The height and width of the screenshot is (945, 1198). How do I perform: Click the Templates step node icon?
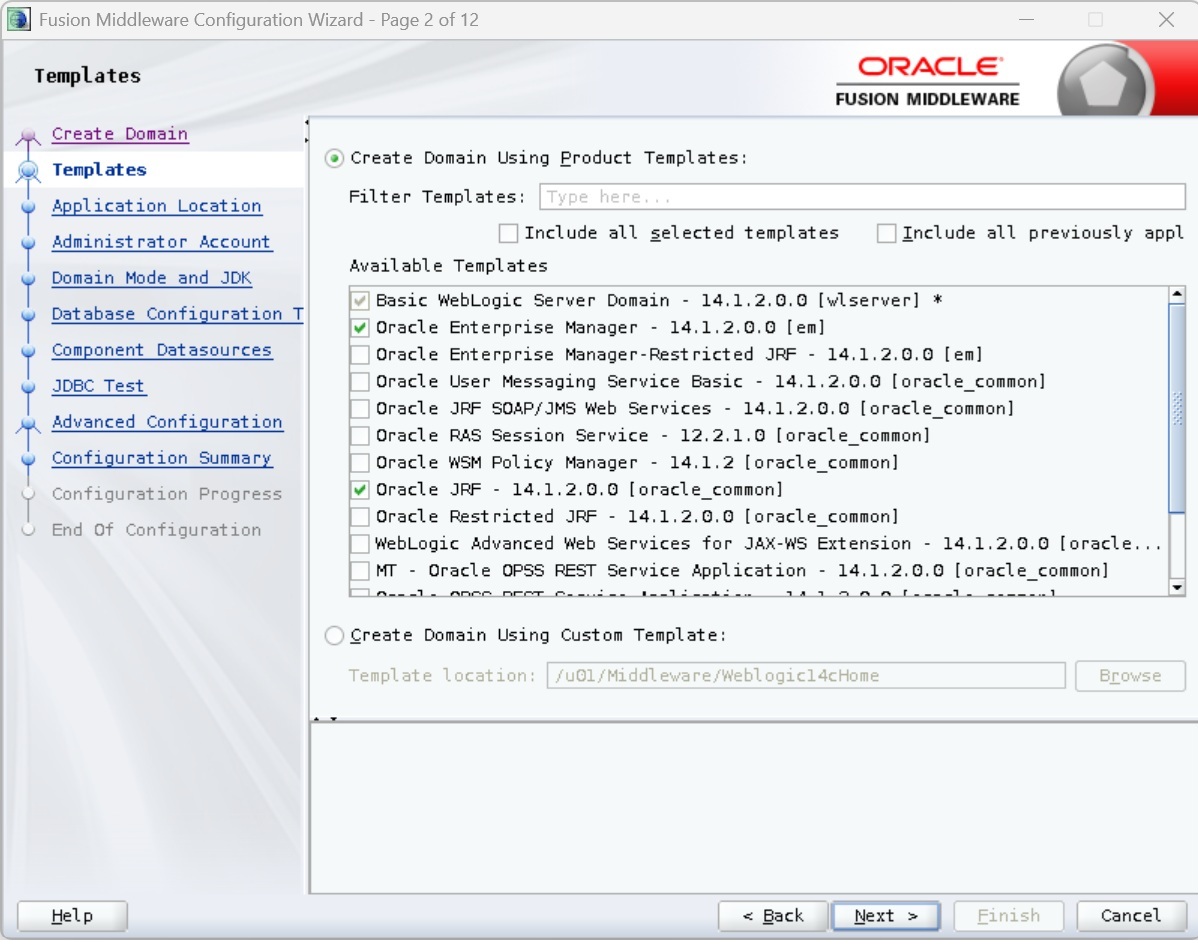click(x=28, y=170)
